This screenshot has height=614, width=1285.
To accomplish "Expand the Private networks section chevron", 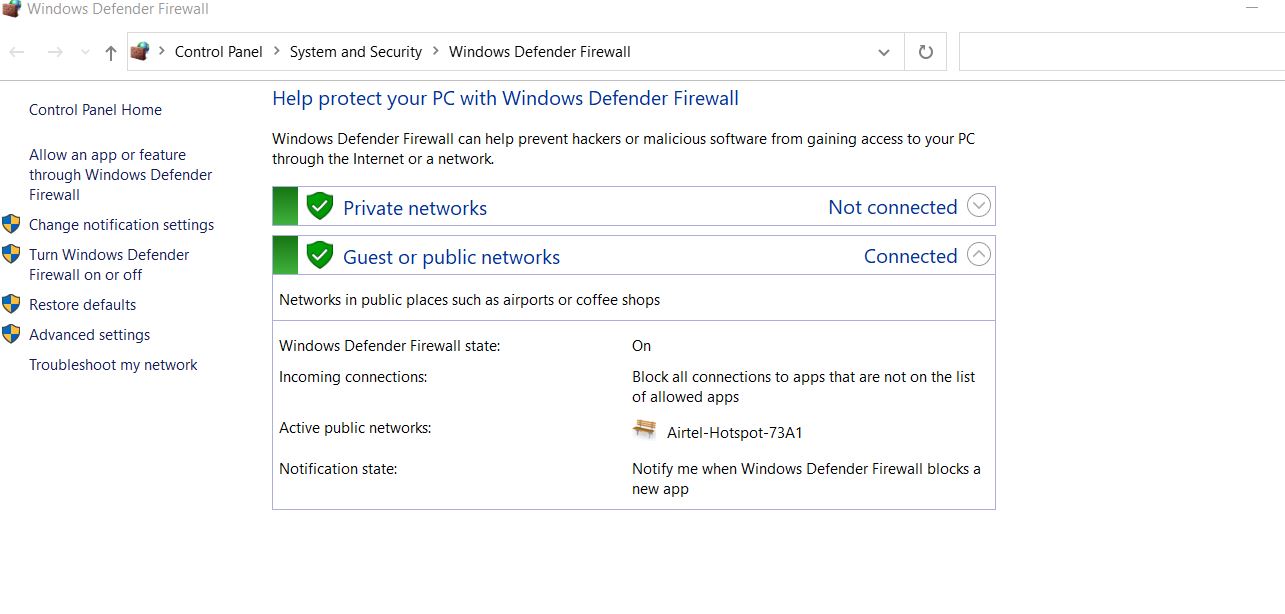I will click(x=979, y=206).
